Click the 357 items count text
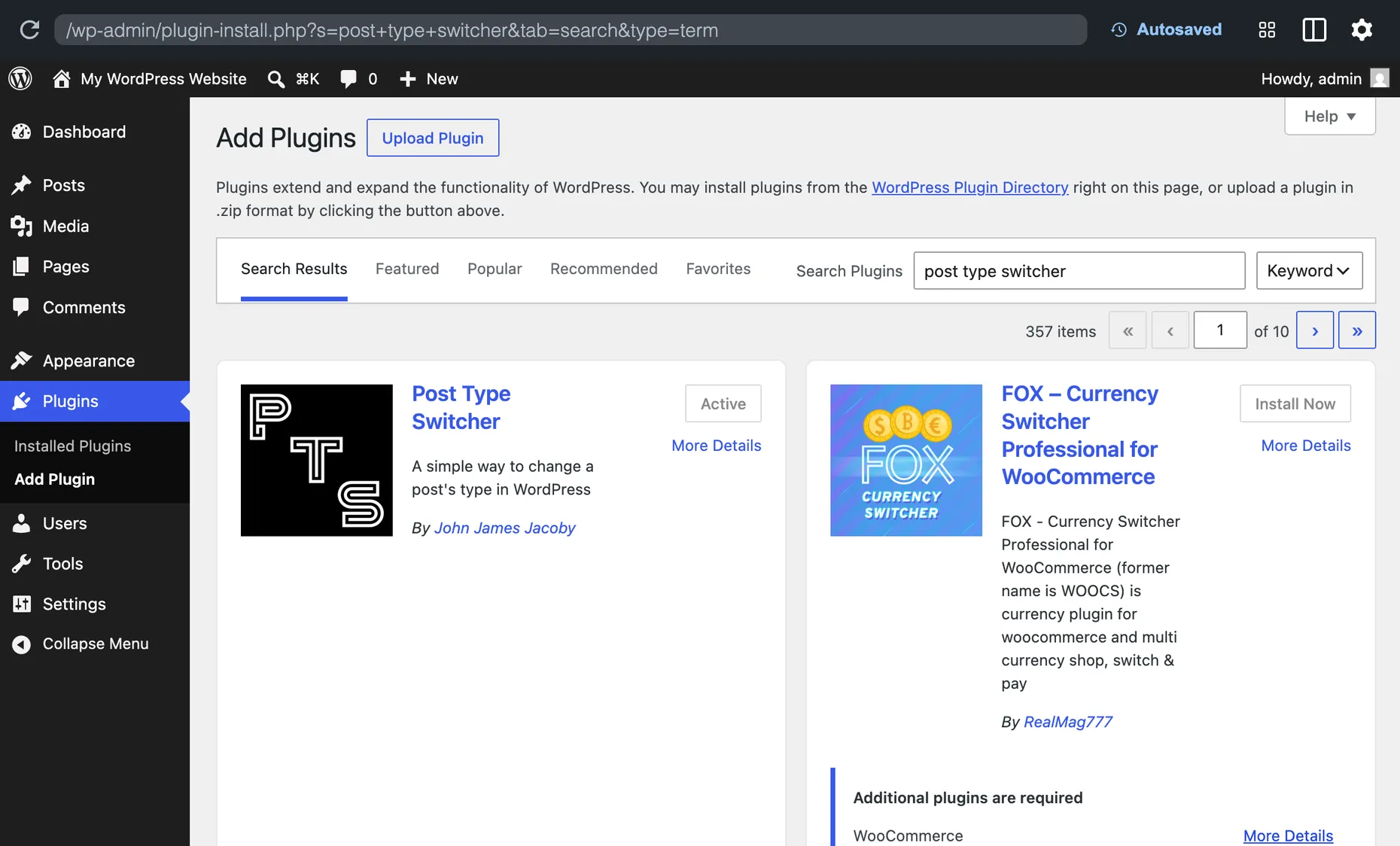The width and height of the screenshot is (1400, 846). pos(1060,331)
